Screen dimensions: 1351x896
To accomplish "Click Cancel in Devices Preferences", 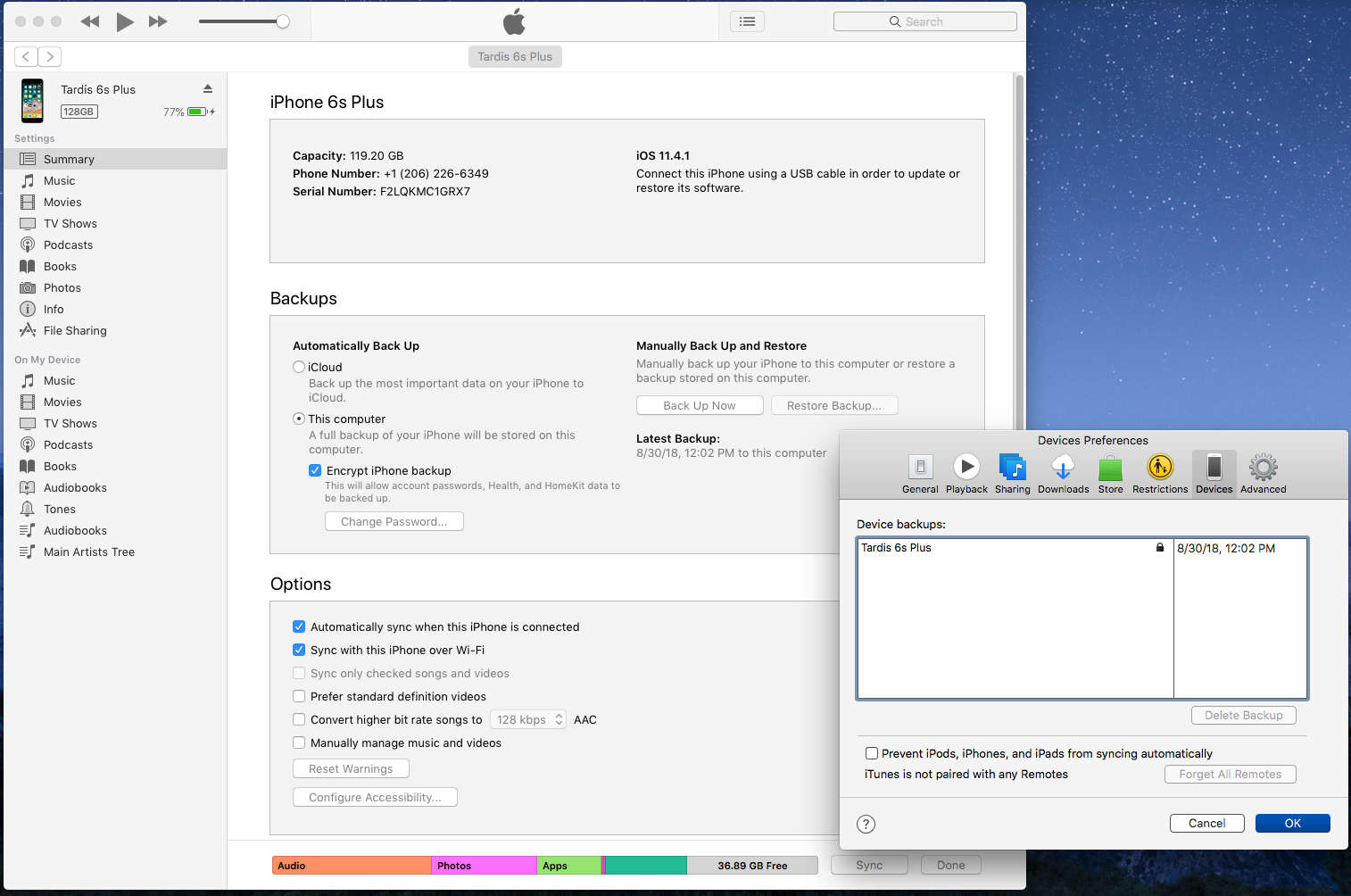I will tap(1207, 823).
